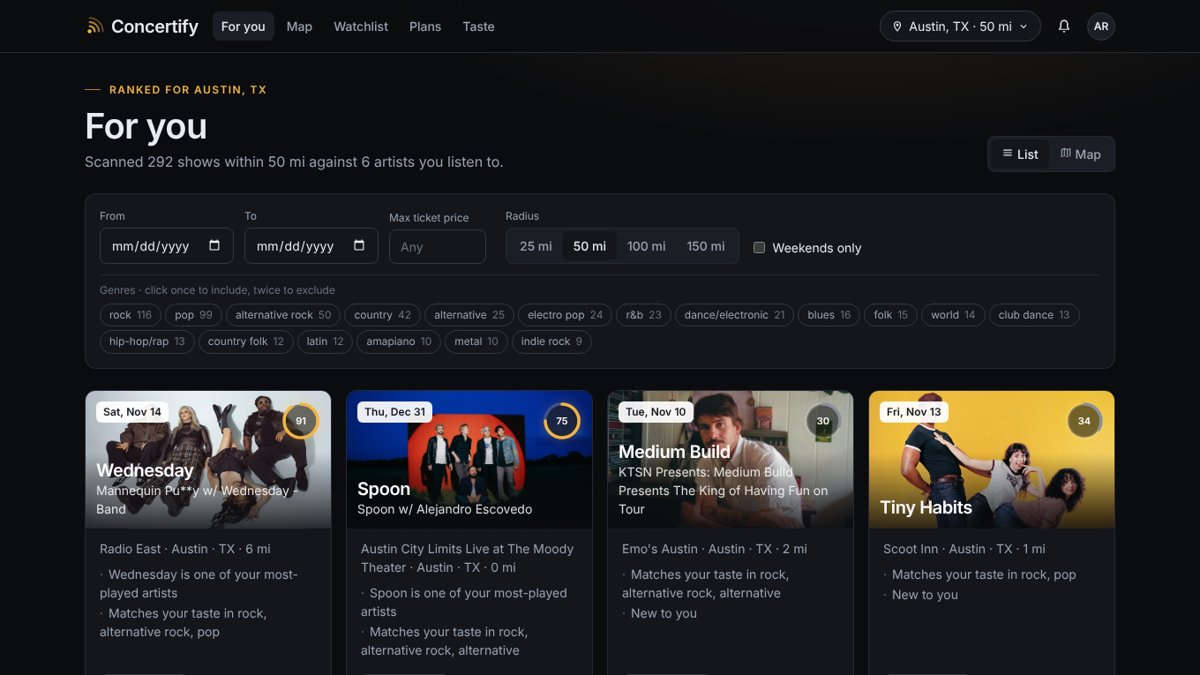The width and height of the screenshot is (1200, 675).
Task: Toggle the latin genre chip
Action: 325,342
